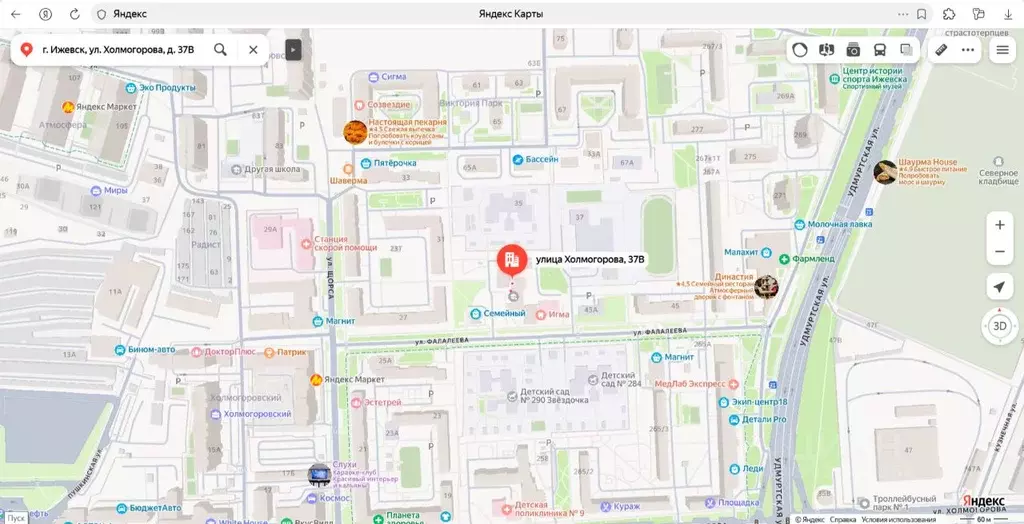The image size is (1024, 524).
Task: Toggle the traffic layer icon
Action: tap(800, 49)
